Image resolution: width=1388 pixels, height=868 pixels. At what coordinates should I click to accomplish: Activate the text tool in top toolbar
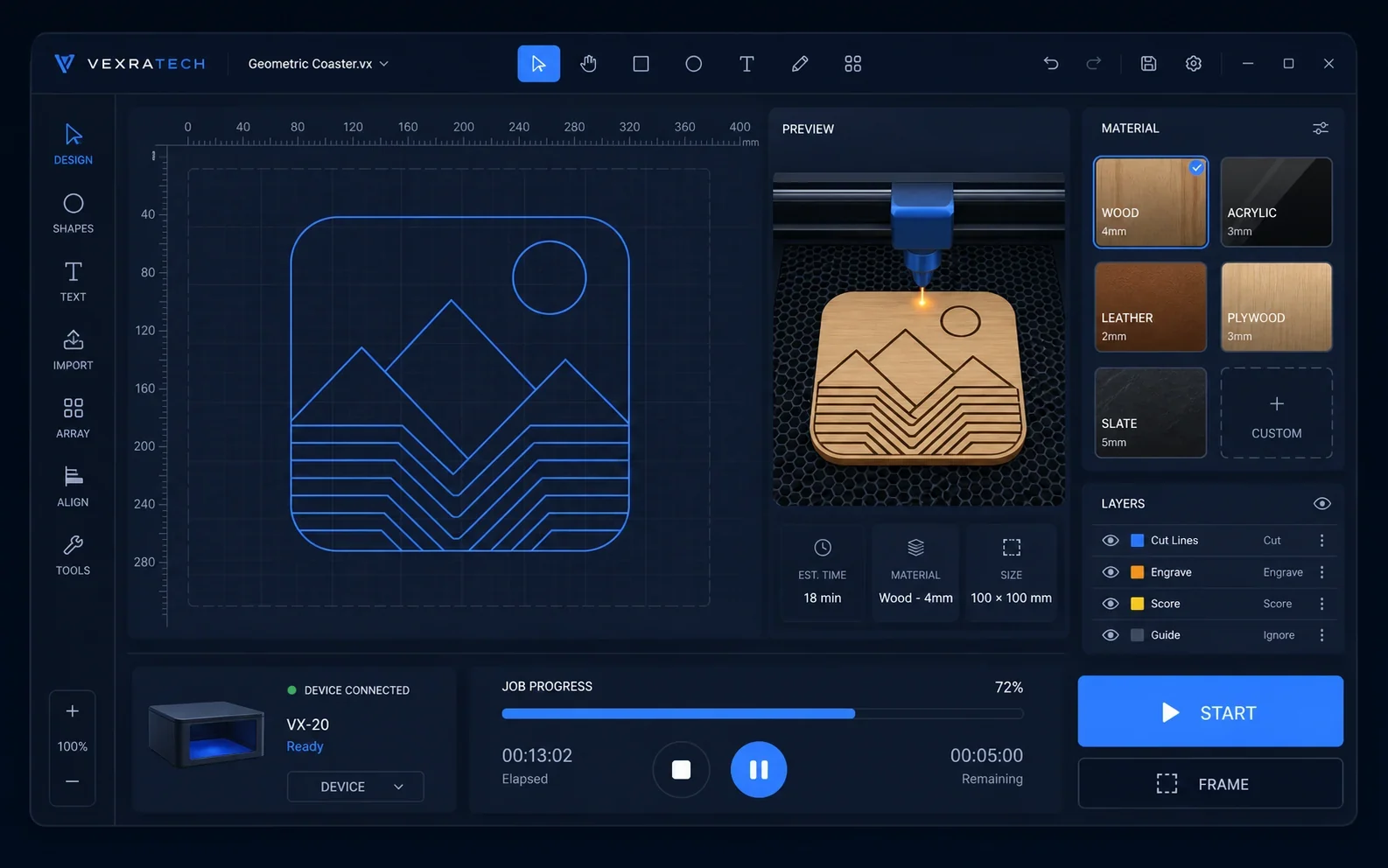pos(747,64)
